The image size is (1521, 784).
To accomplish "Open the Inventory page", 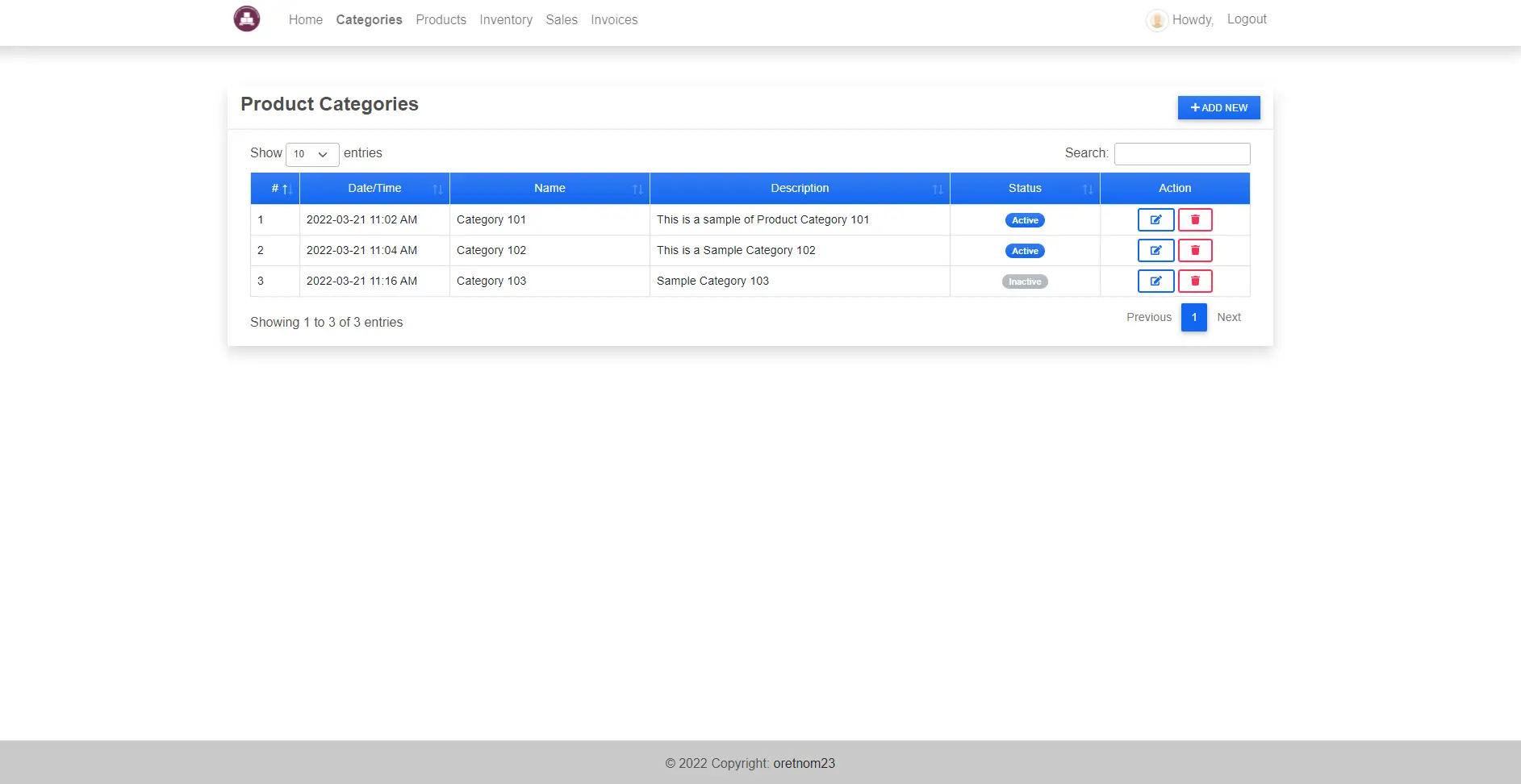I will [x=506, y=20].
